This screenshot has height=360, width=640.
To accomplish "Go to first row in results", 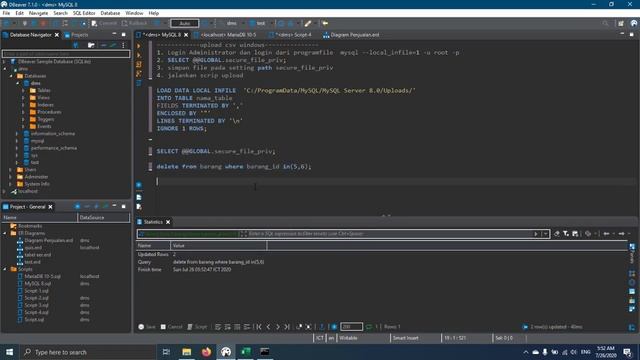I will point(259,327).
